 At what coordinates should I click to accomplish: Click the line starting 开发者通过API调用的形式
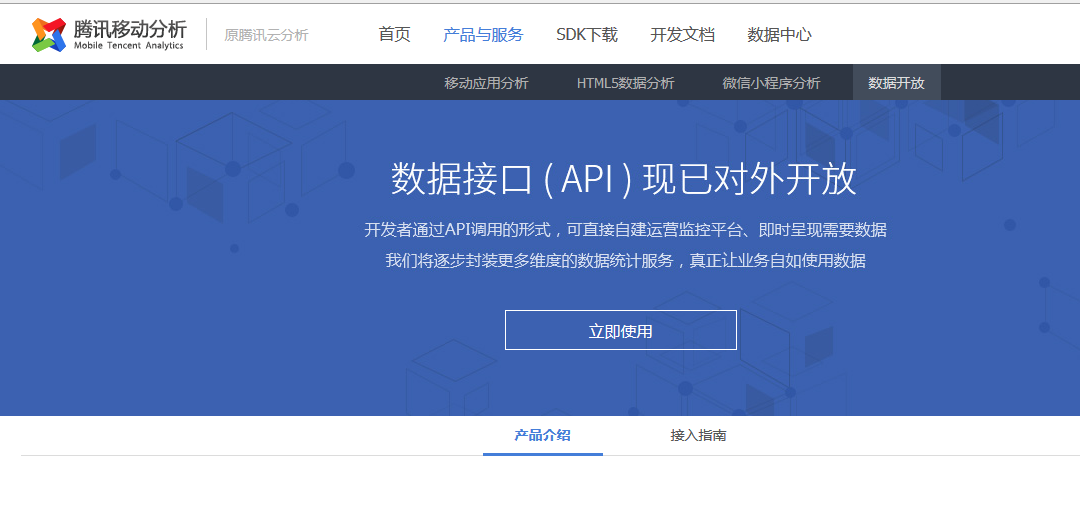coord(625,230)
